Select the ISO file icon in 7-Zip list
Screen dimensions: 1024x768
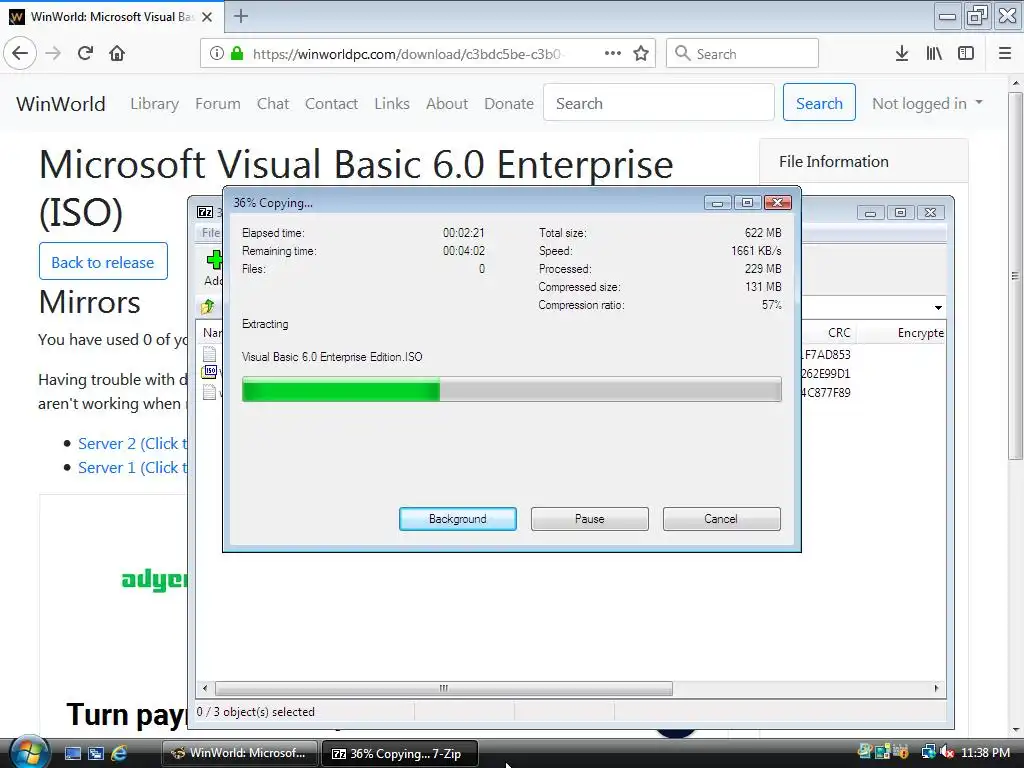tap(210, 372)
